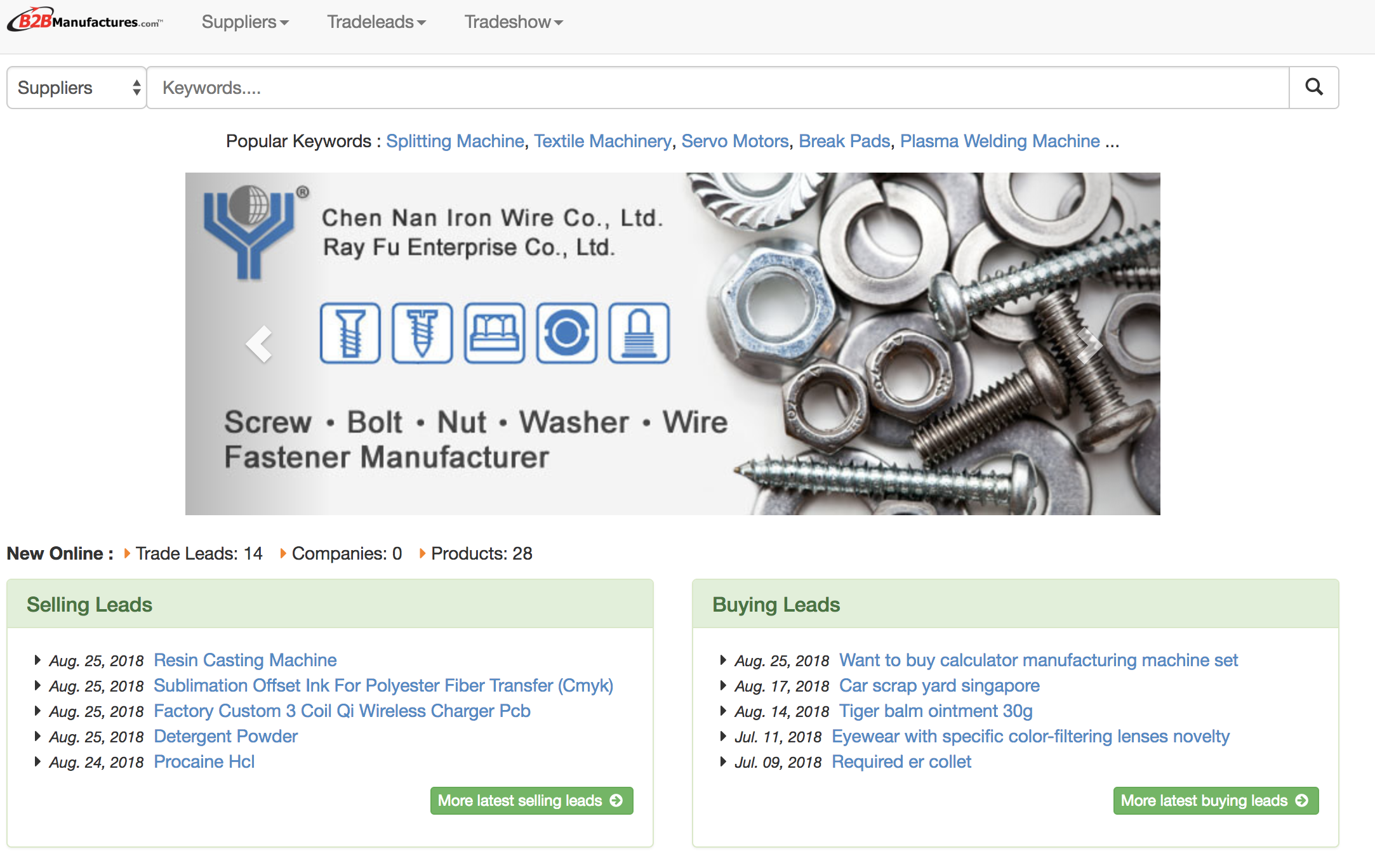The image size is (1375, 868).
Task: Click the screw icon in banner
Action: click(350, 333)
